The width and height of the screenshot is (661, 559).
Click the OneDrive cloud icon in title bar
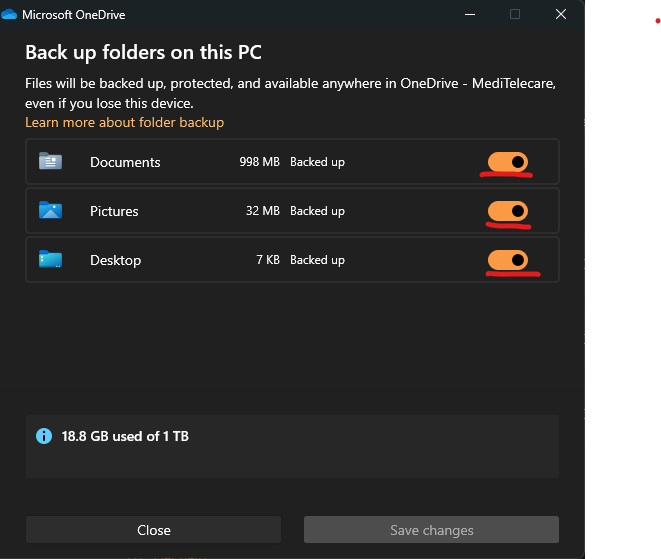pyautogui.click(x=10, y=15)
